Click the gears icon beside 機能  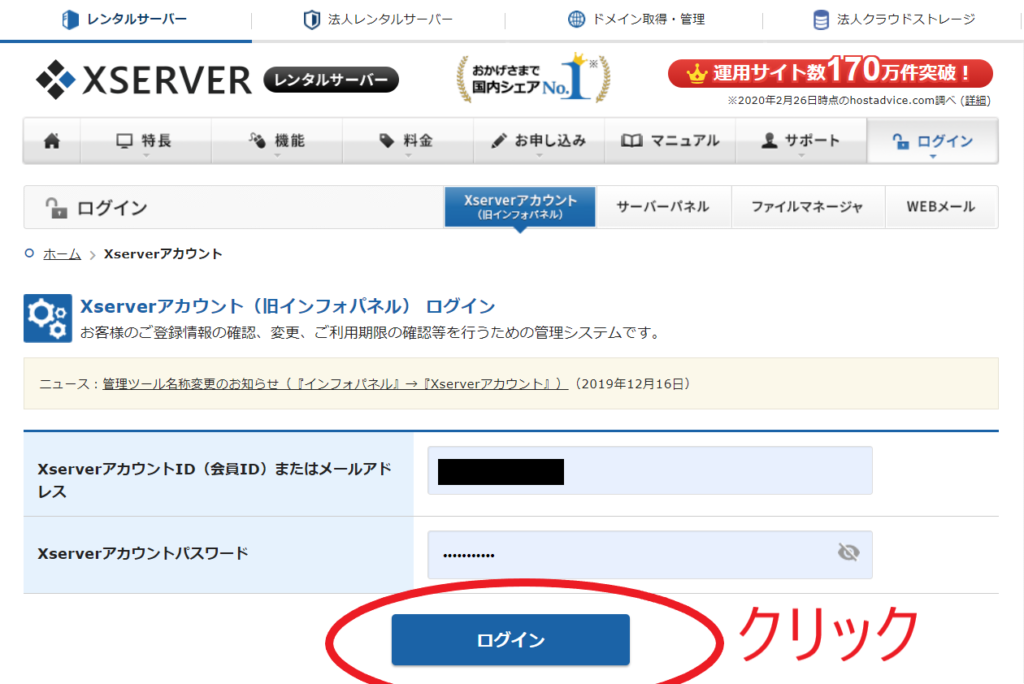[x=257, y=140]
